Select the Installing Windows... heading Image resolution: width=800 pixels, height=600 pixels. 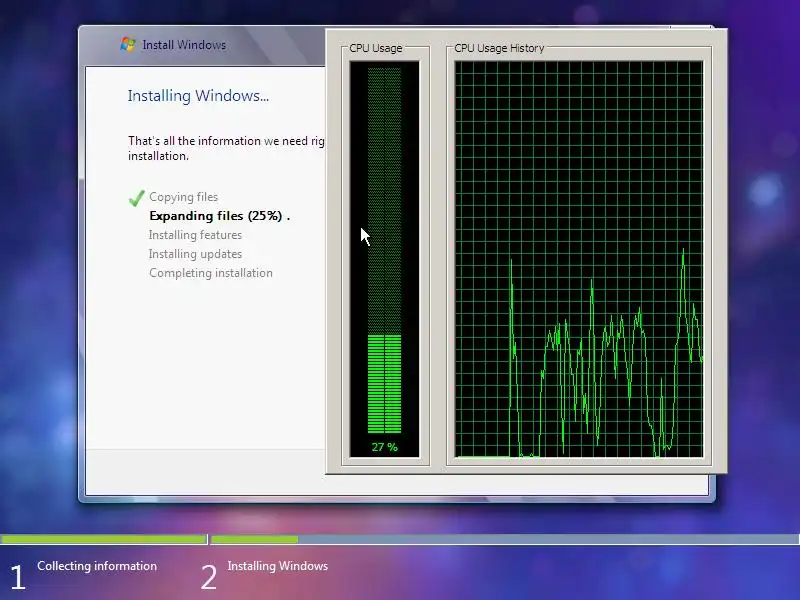pos(198,96)
